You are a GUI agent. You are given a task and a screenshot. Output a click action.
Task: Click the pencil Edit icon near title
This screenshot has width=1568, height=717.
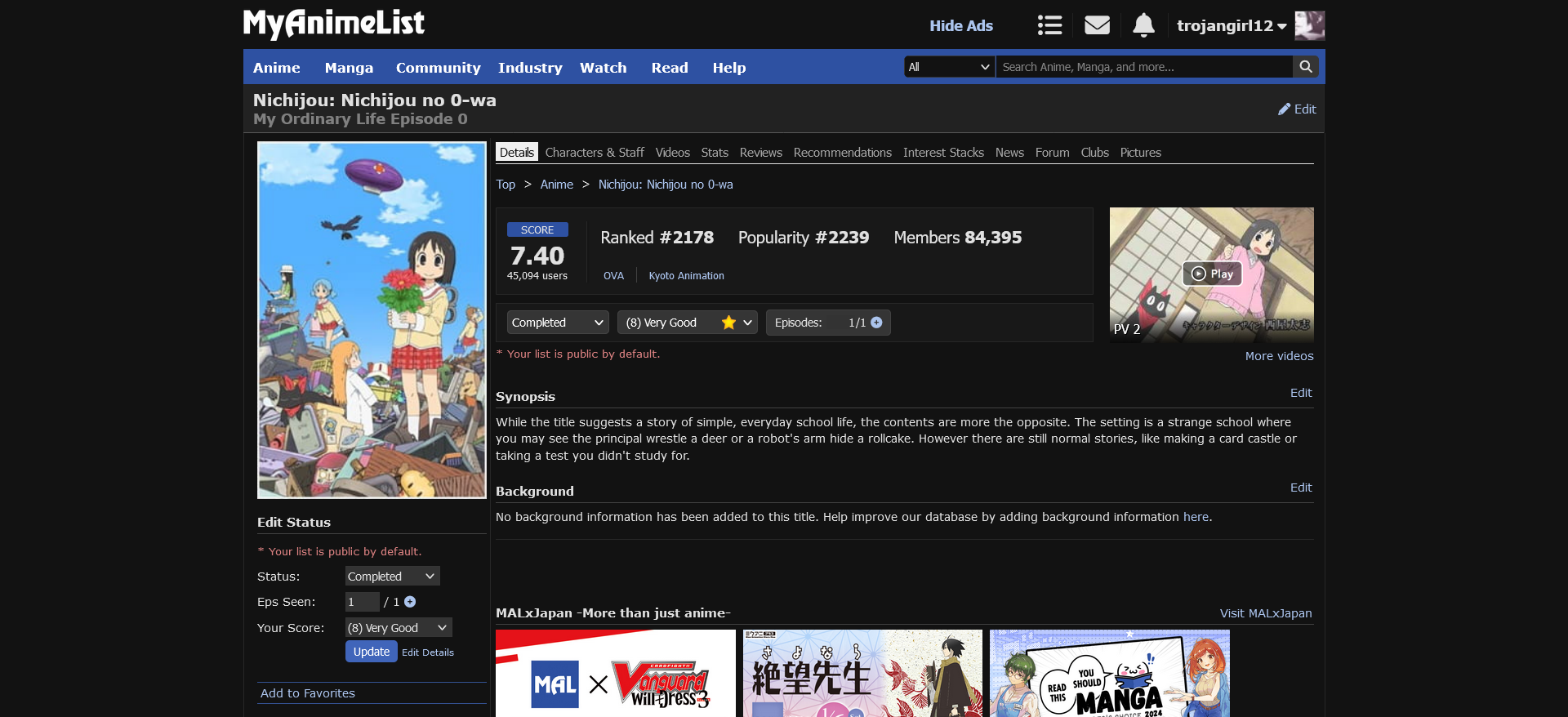point(1297,109)
